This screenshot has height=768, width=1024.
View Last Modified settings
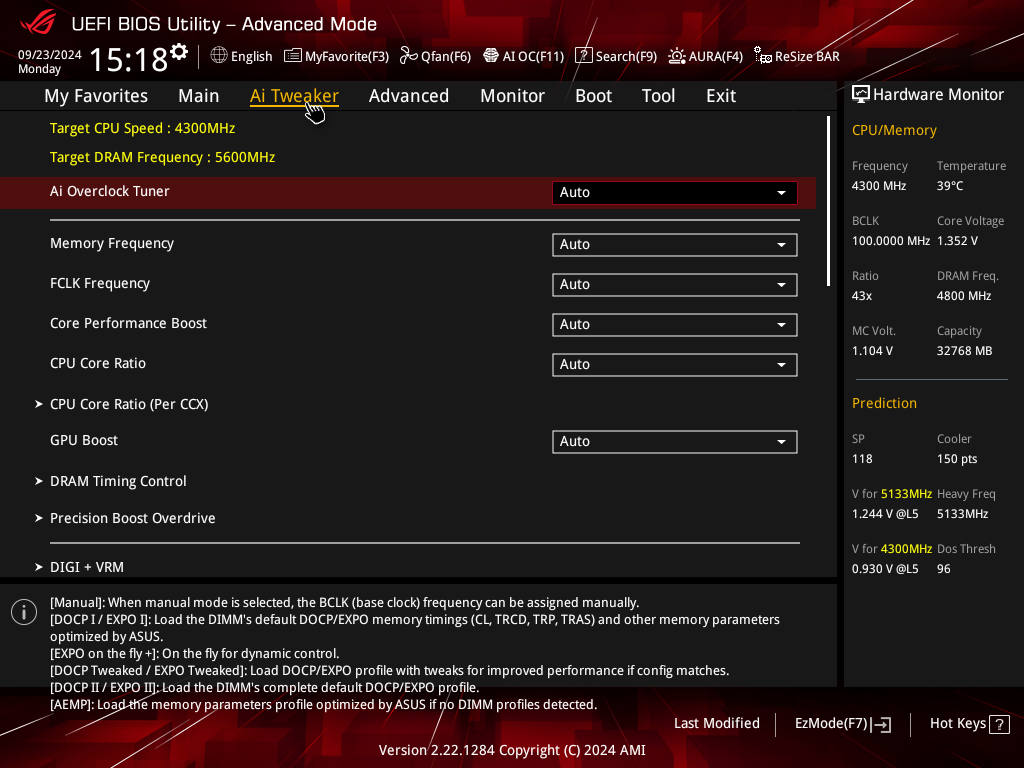716,724
